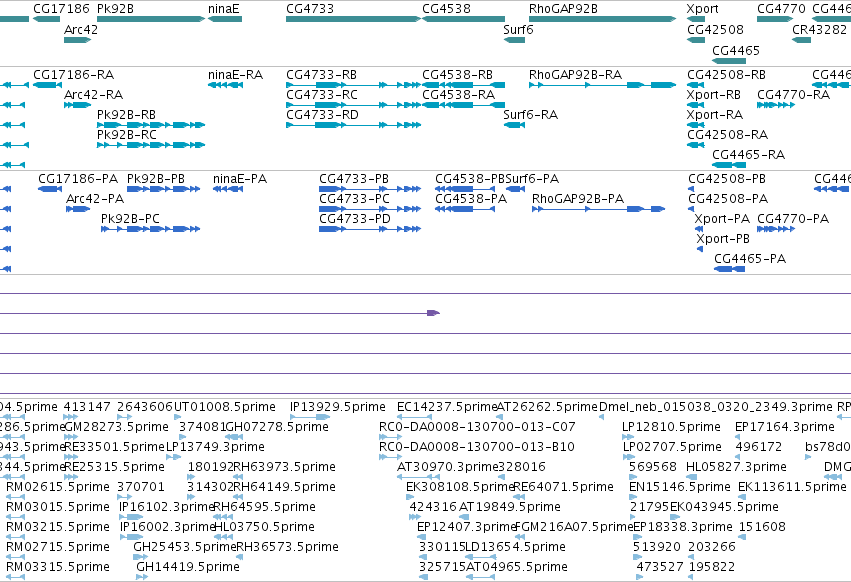Open the HL05827.3prime EST label
The height and width of the screenshot is (582, 851).
coord(736,466)
